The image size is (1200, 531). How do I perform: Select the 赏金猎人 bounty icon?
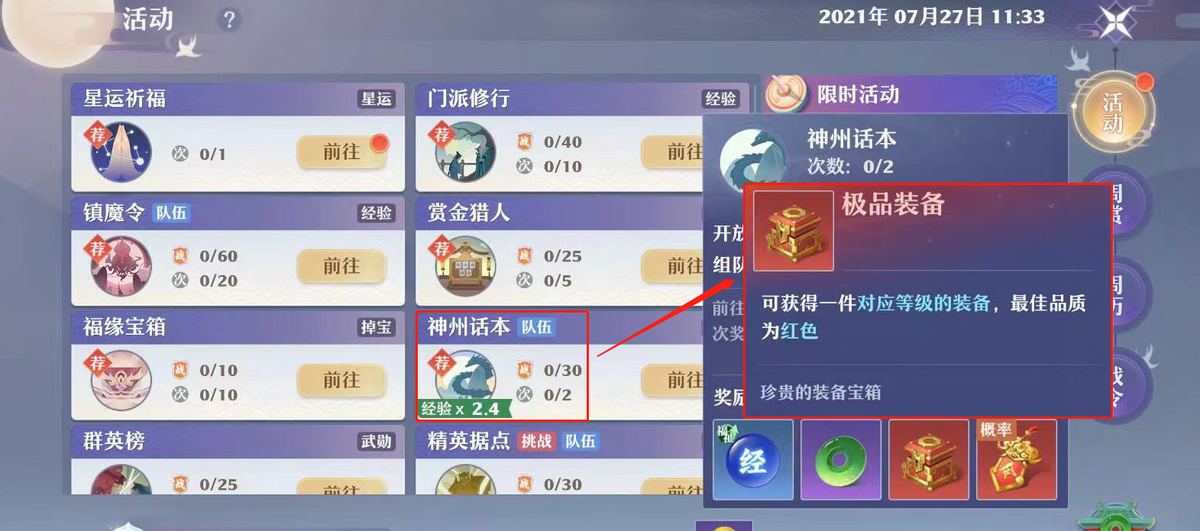(x=465, y=266)
